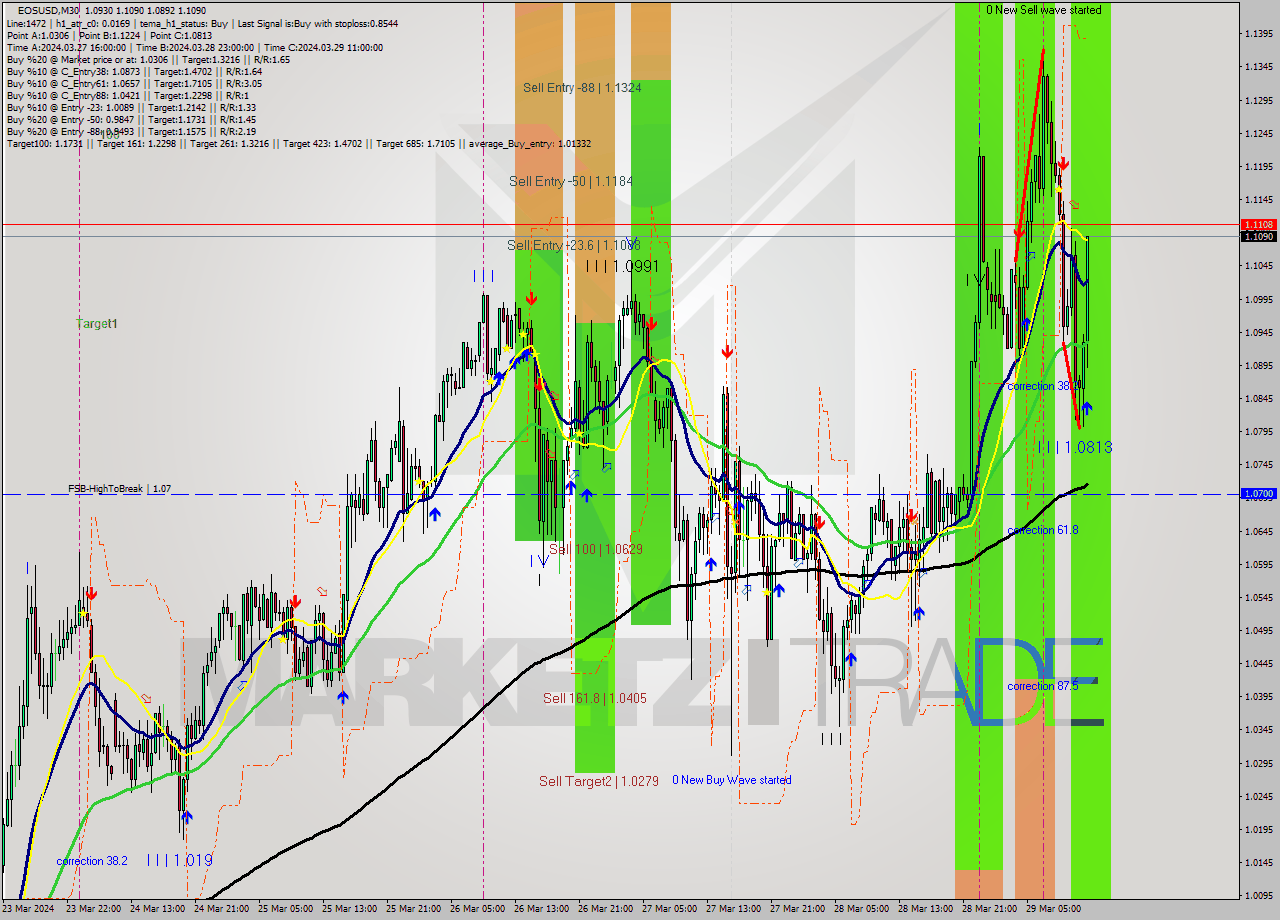Click the red sell arrow near 1.1195 level
Viewport: 1280px width, 920px height.
click(x=1063, y=163)
